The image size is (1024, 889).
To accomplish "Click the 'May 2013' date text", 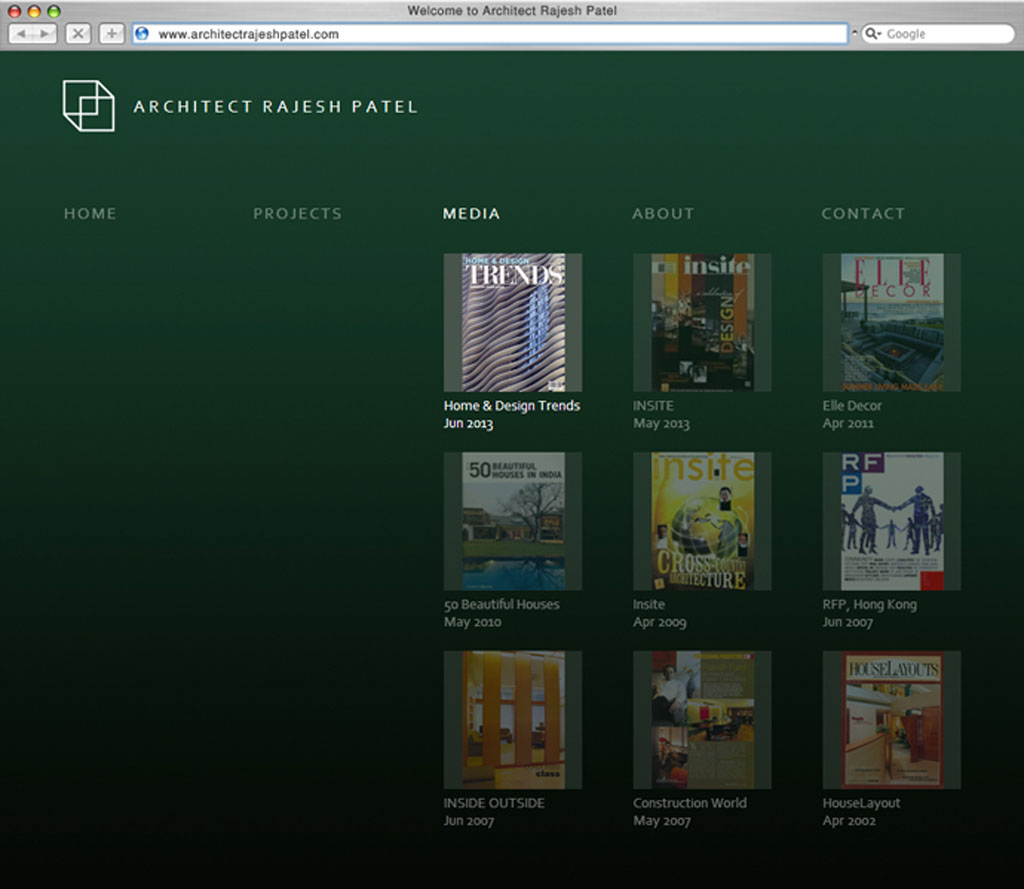I will 661,423.
